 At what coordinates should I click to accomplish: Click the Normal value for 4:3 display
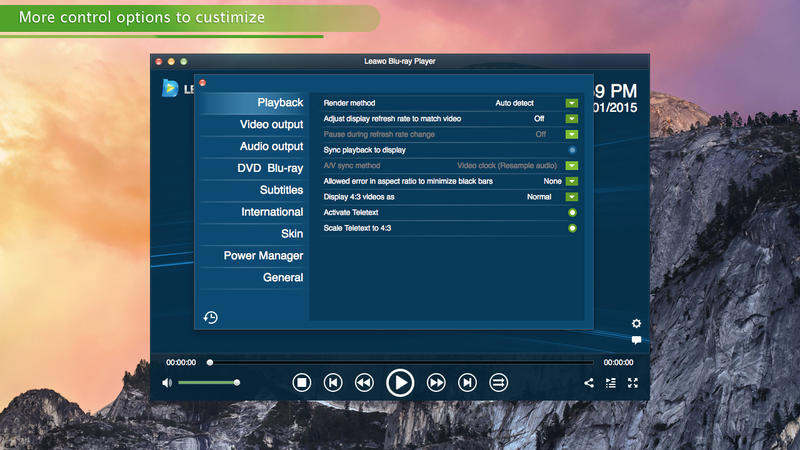click(539, 197)
